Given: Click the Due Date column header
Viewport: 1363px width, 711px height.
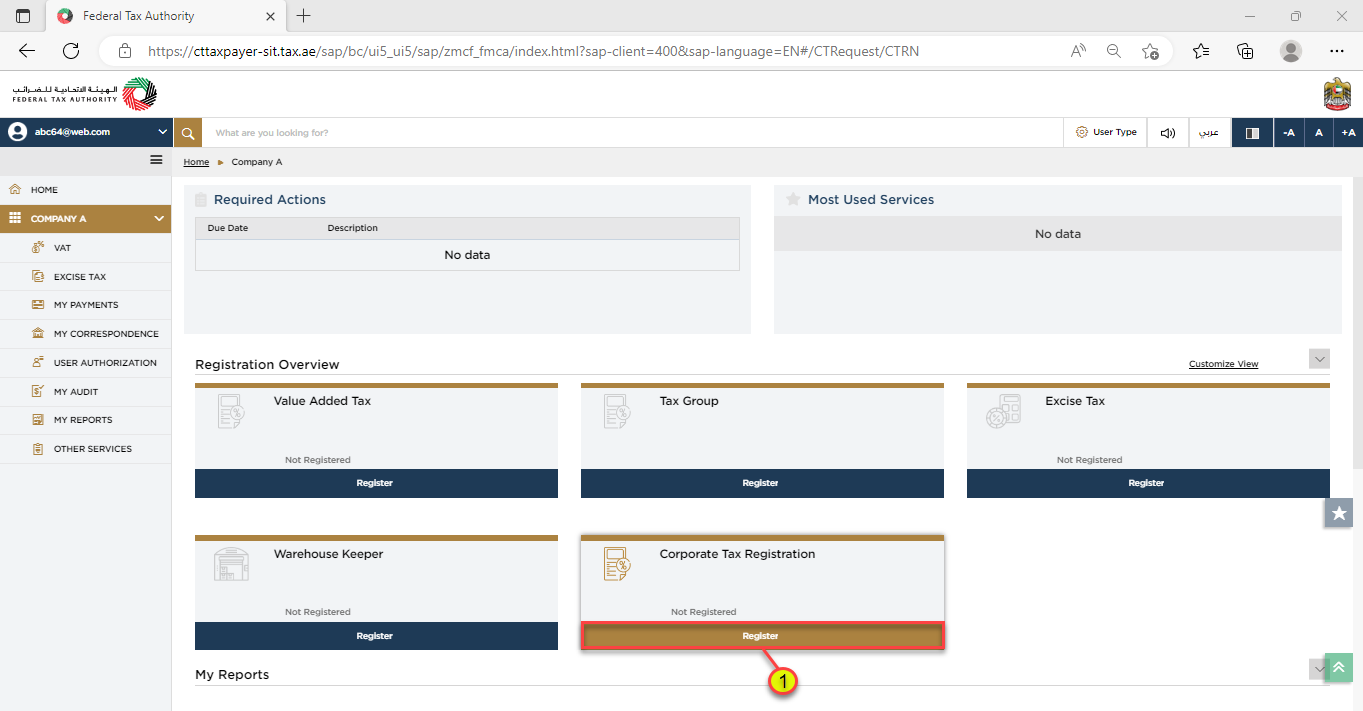Looking at the screenshot, I should [228, 228].
